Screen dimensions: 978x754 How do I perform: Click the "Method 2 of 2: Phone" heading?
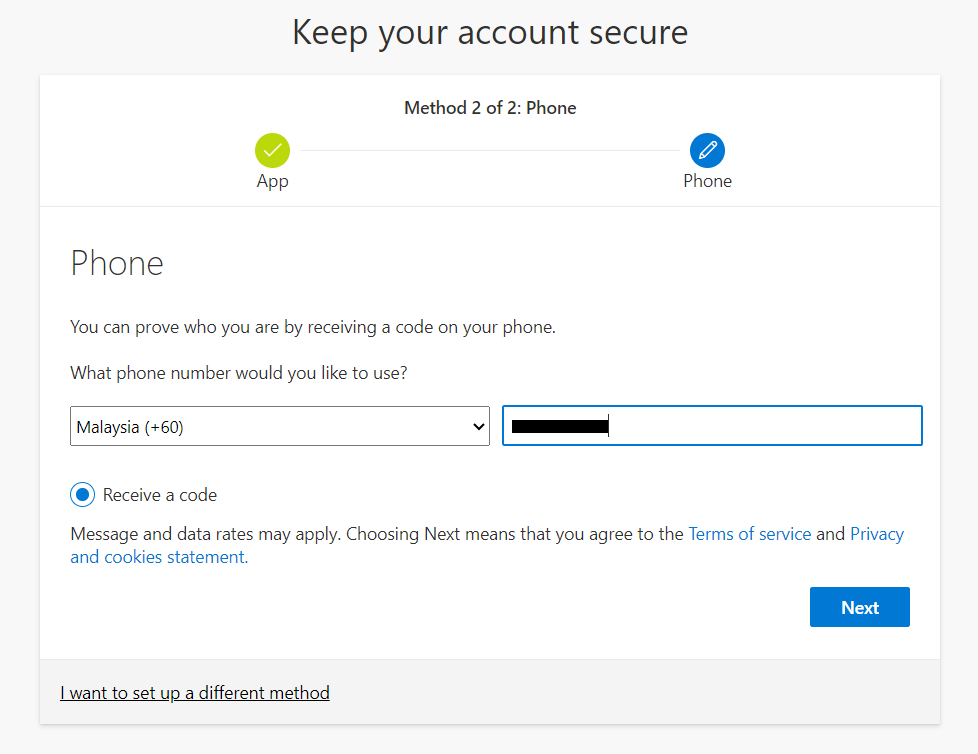click(490, 108)
